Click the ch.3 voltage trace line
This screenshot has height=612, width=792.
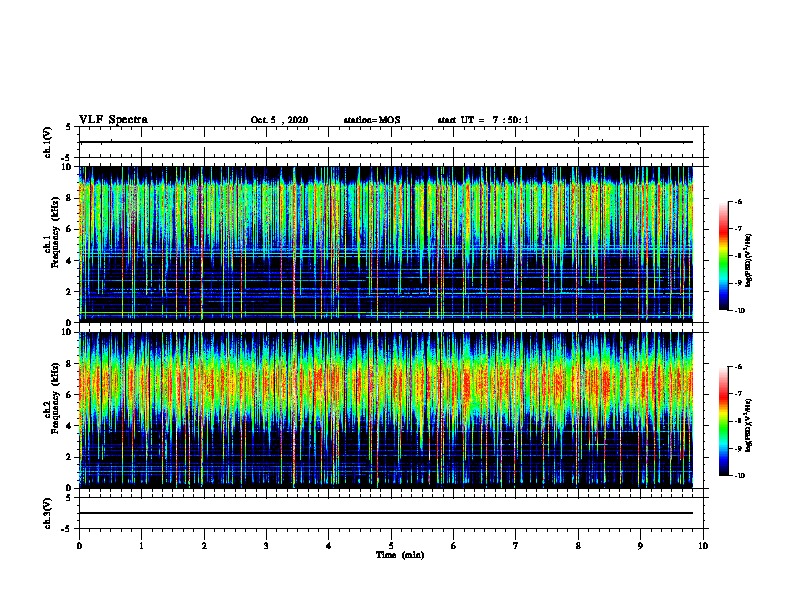(386, 513)
